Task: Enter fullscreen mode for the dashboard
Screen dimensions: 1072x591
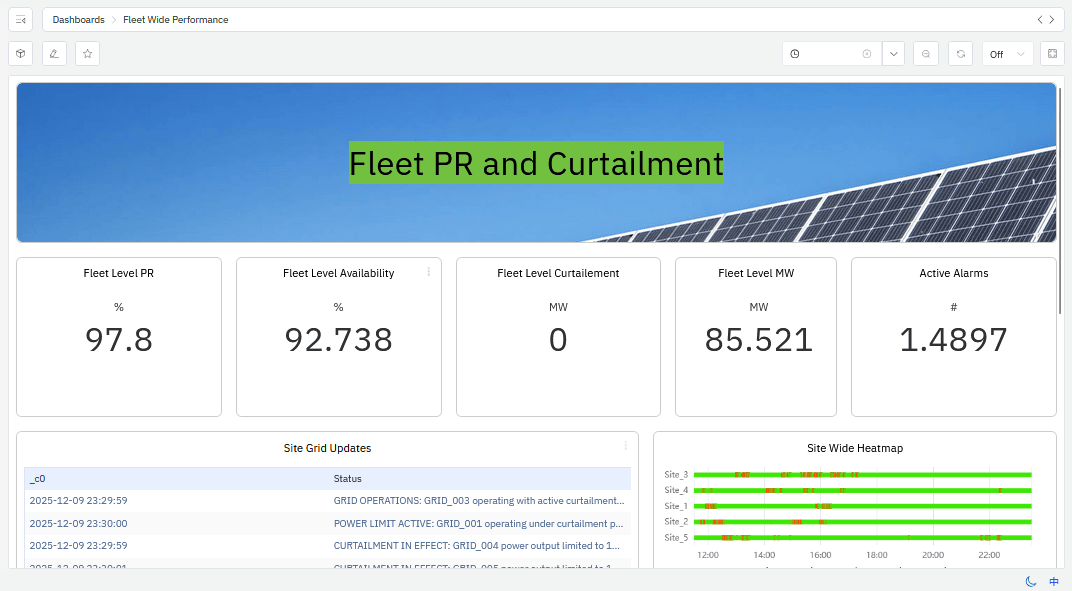Action: click(x=1052, y=54)
